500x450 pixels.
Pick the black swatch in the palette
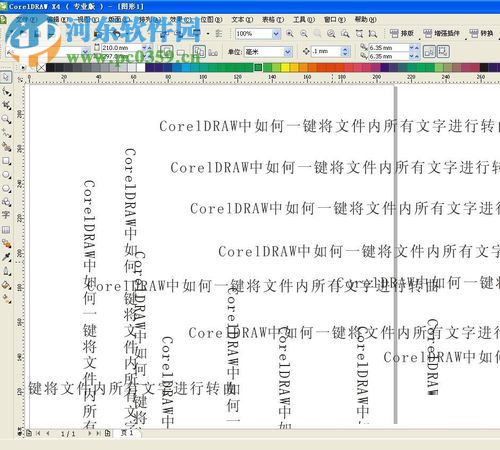(50, 68)
